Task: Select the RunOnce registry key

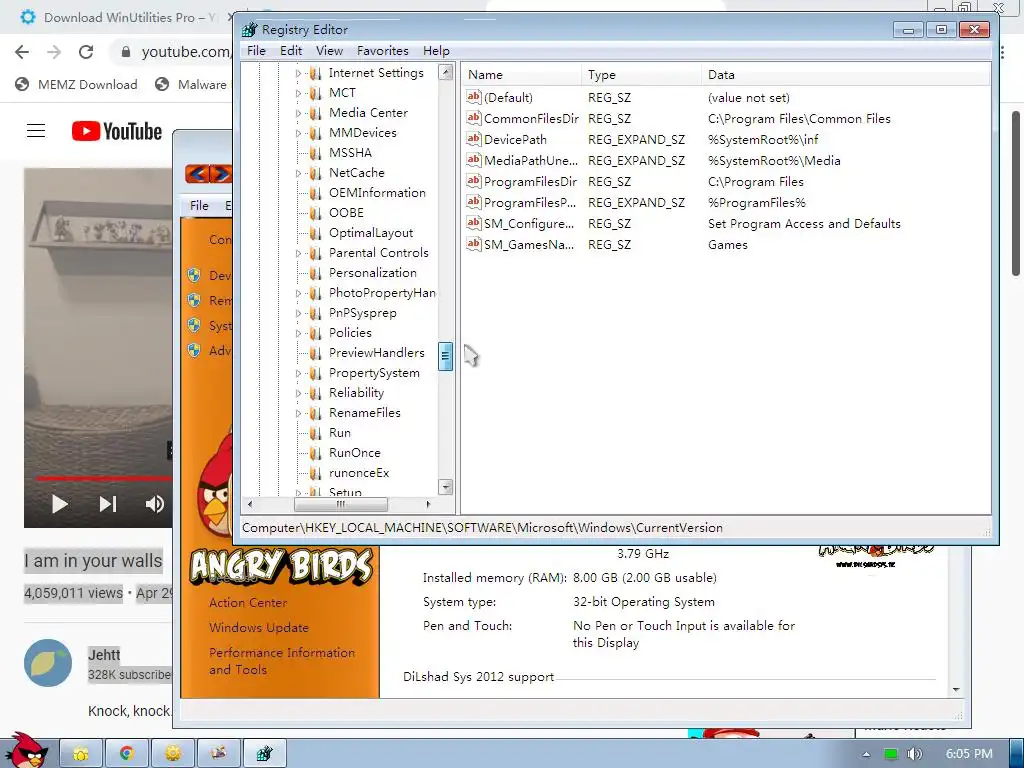Action: (x=355, y=453)
